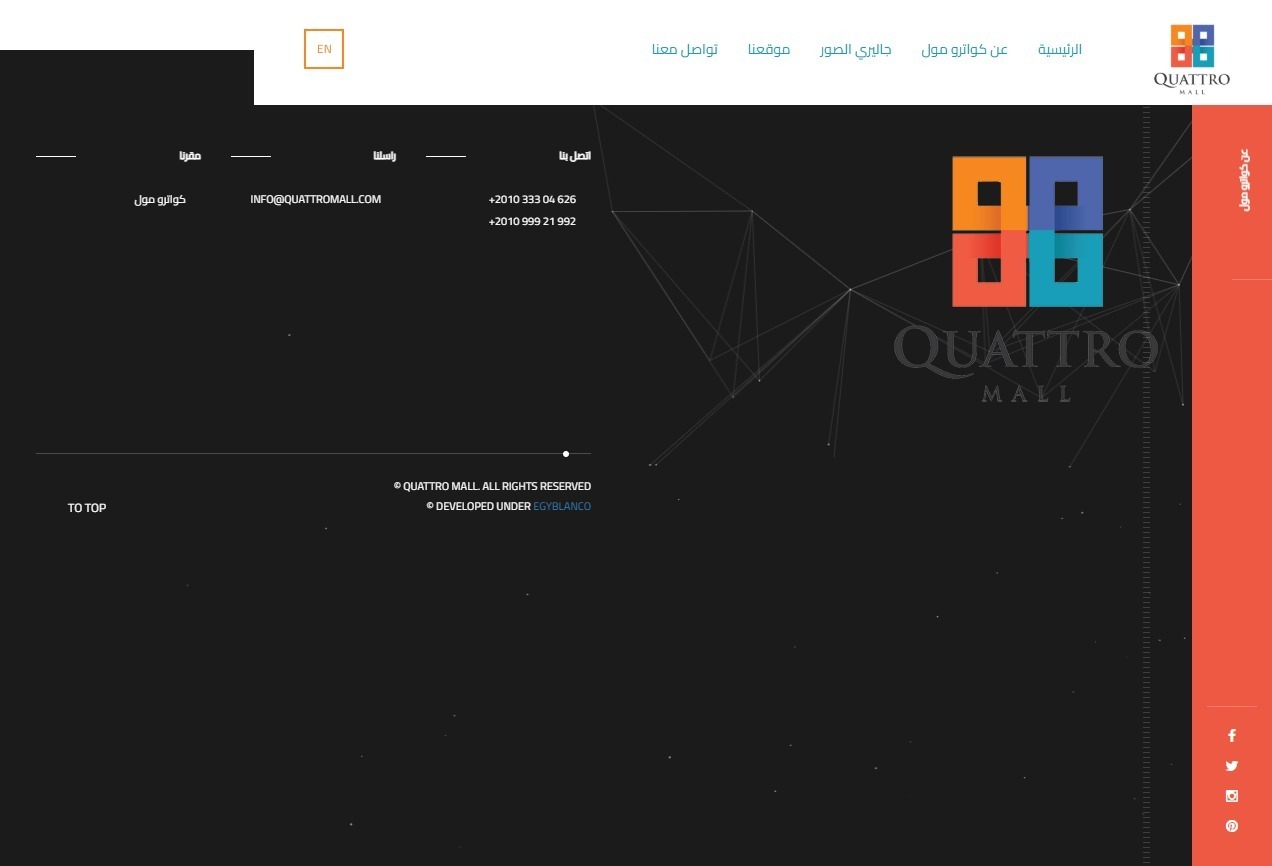Open the Twitter social icon
Image resolution: width=1272 pixels, height=866 pixels.
pos(1231,766)
